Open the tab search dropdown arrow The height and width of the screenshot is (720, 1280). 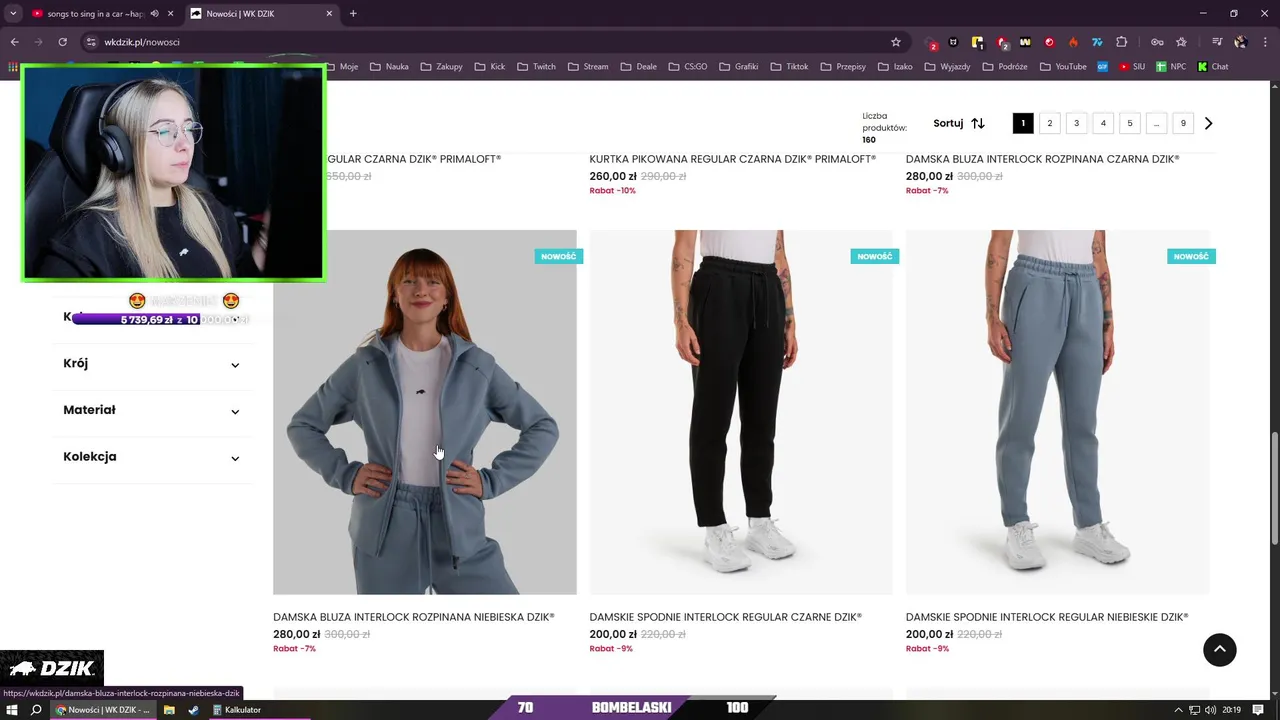coord(13,13)
